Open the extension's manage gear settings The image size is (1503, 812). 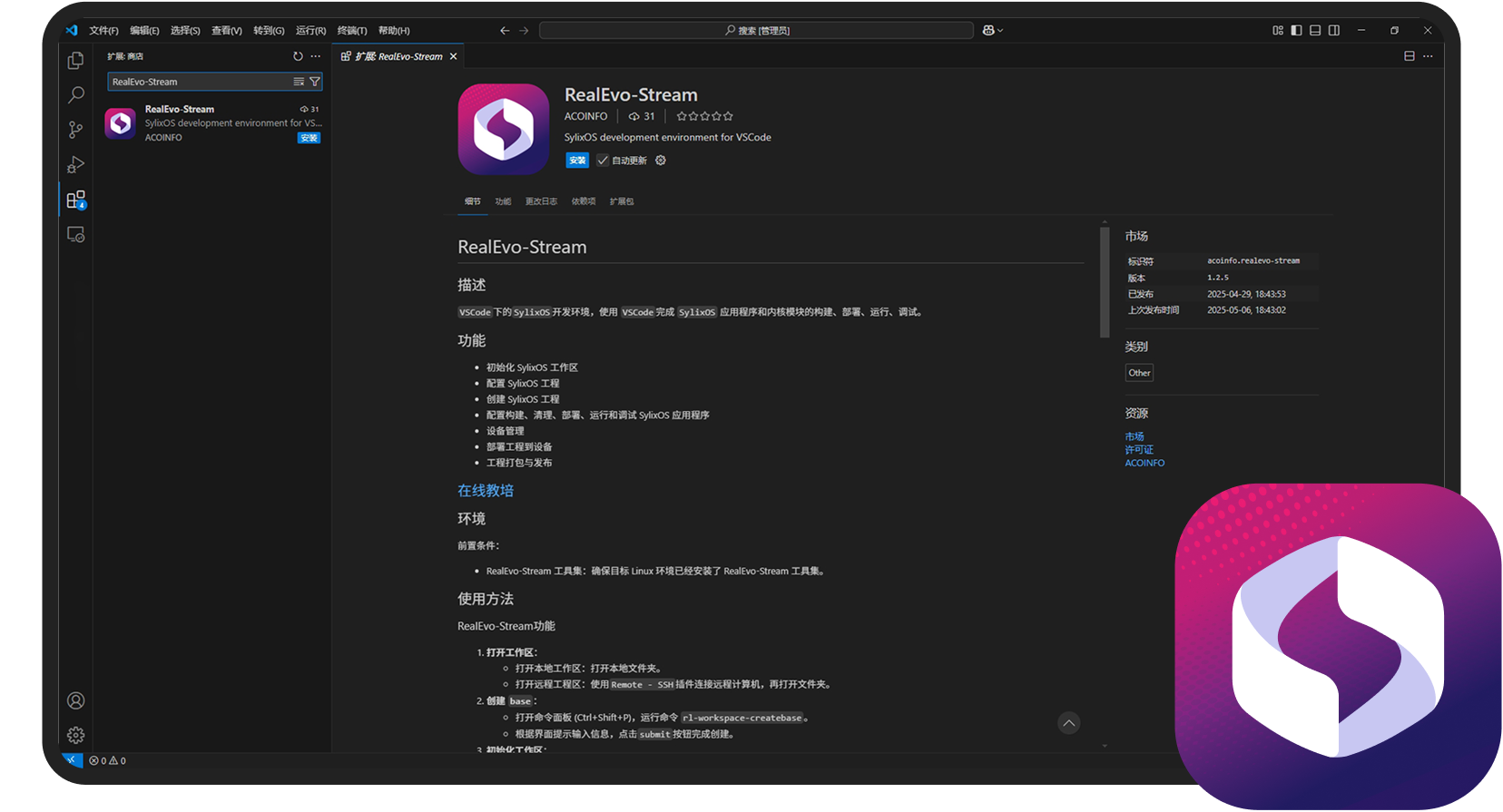click(x=661, y=161)
